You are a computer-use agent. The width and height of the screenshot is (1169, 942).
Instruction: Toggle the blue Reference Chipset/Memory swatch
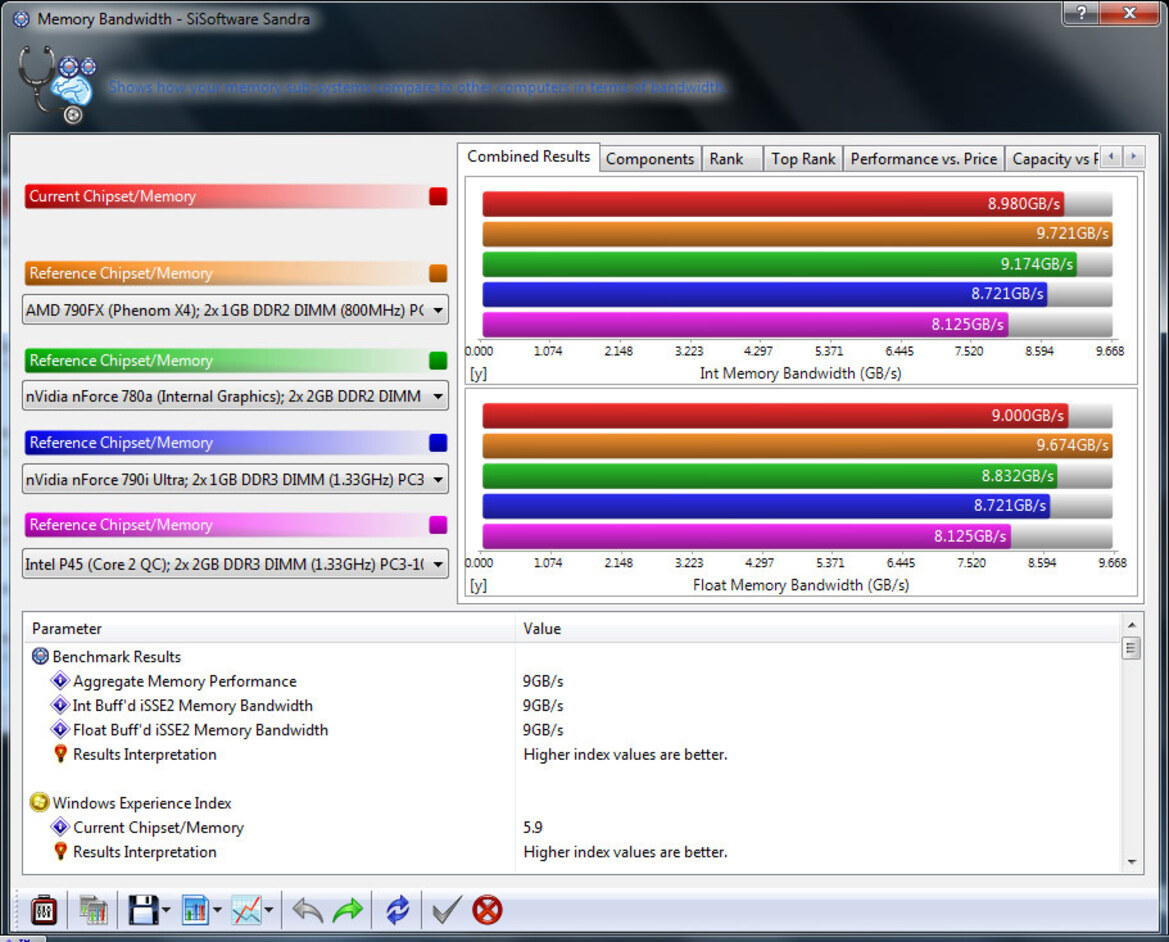click(438, 443)
